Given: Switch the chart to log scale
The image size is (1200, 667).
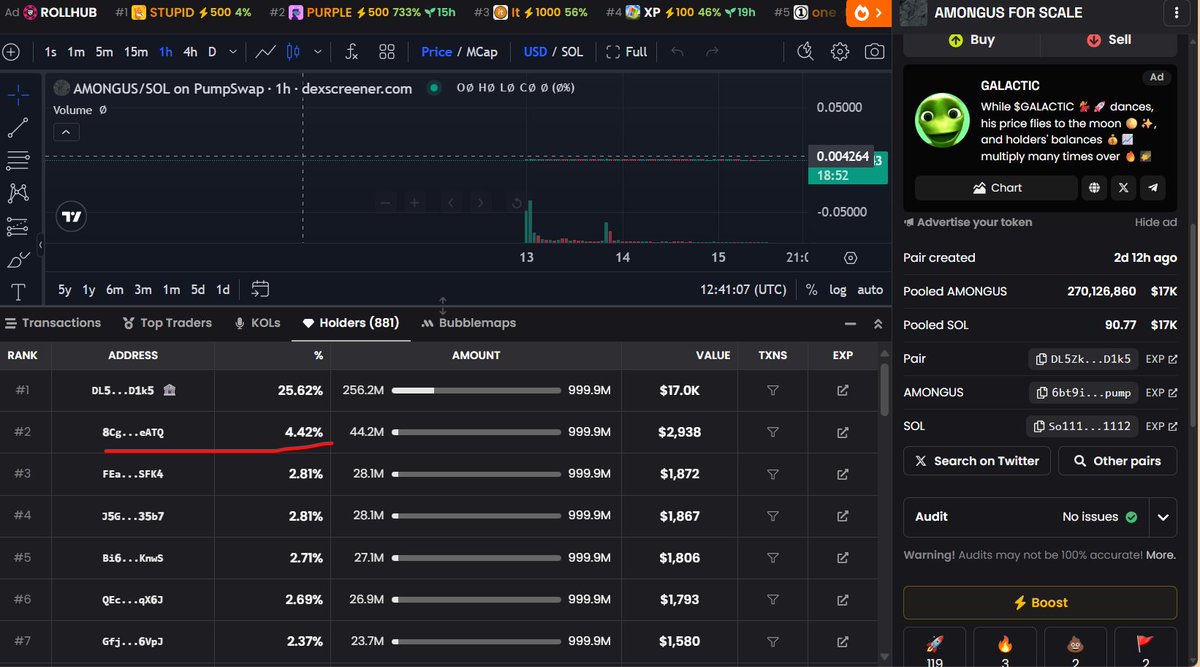Looking at the screenshot, I should [x=838, y=289].
